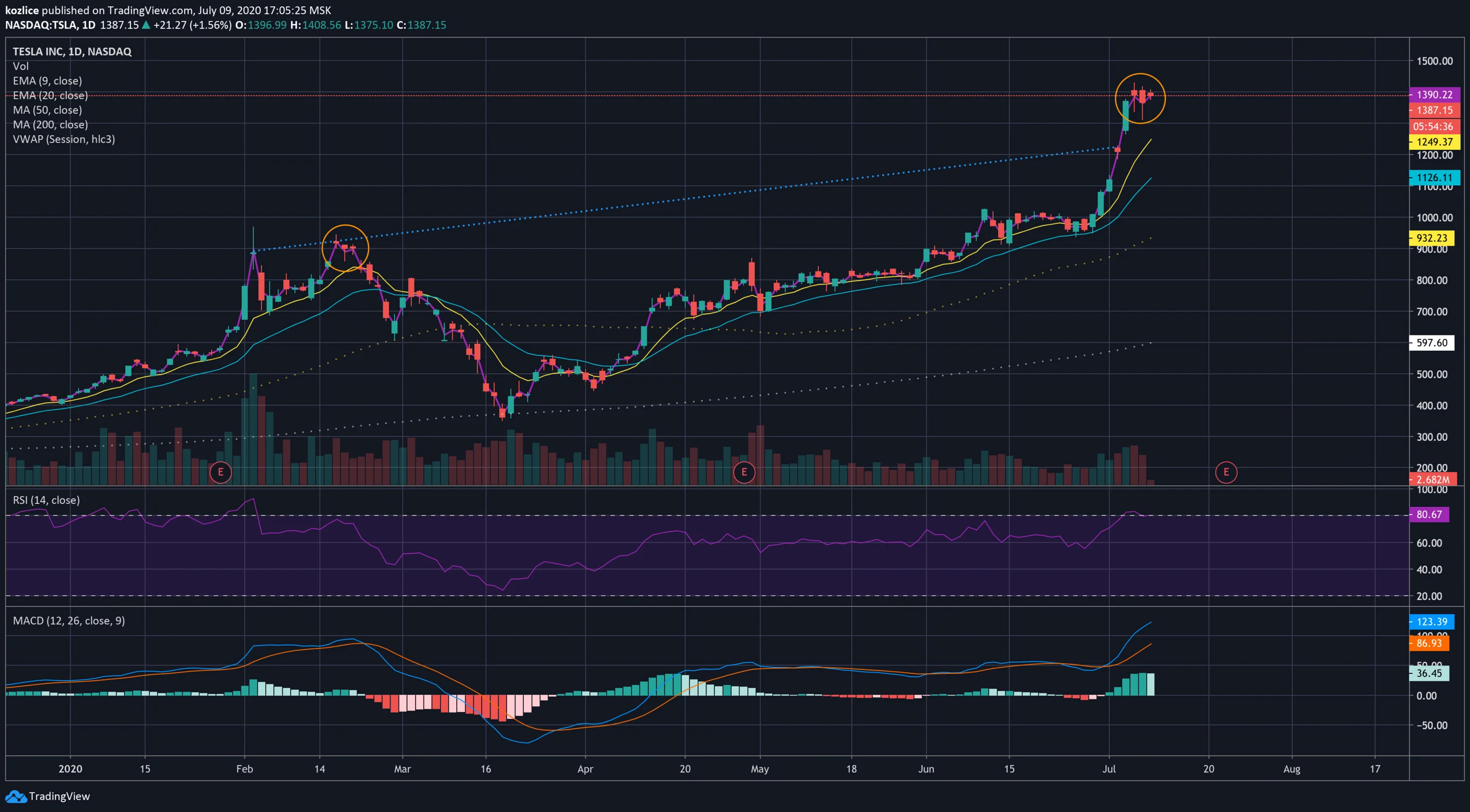This screenshot has width=1470, height=812.
Task: Click the 36.45 histogram value label
Action: coord(1429,673)
